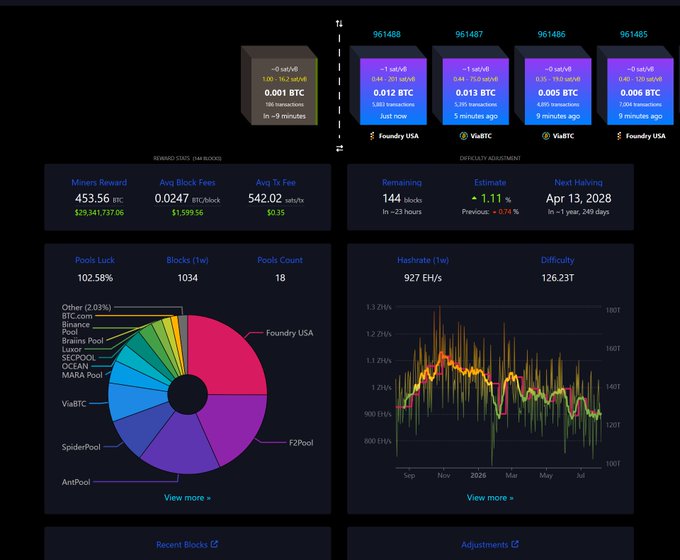Click the Next Halving date Apr 13, 2028

point(579,198)
